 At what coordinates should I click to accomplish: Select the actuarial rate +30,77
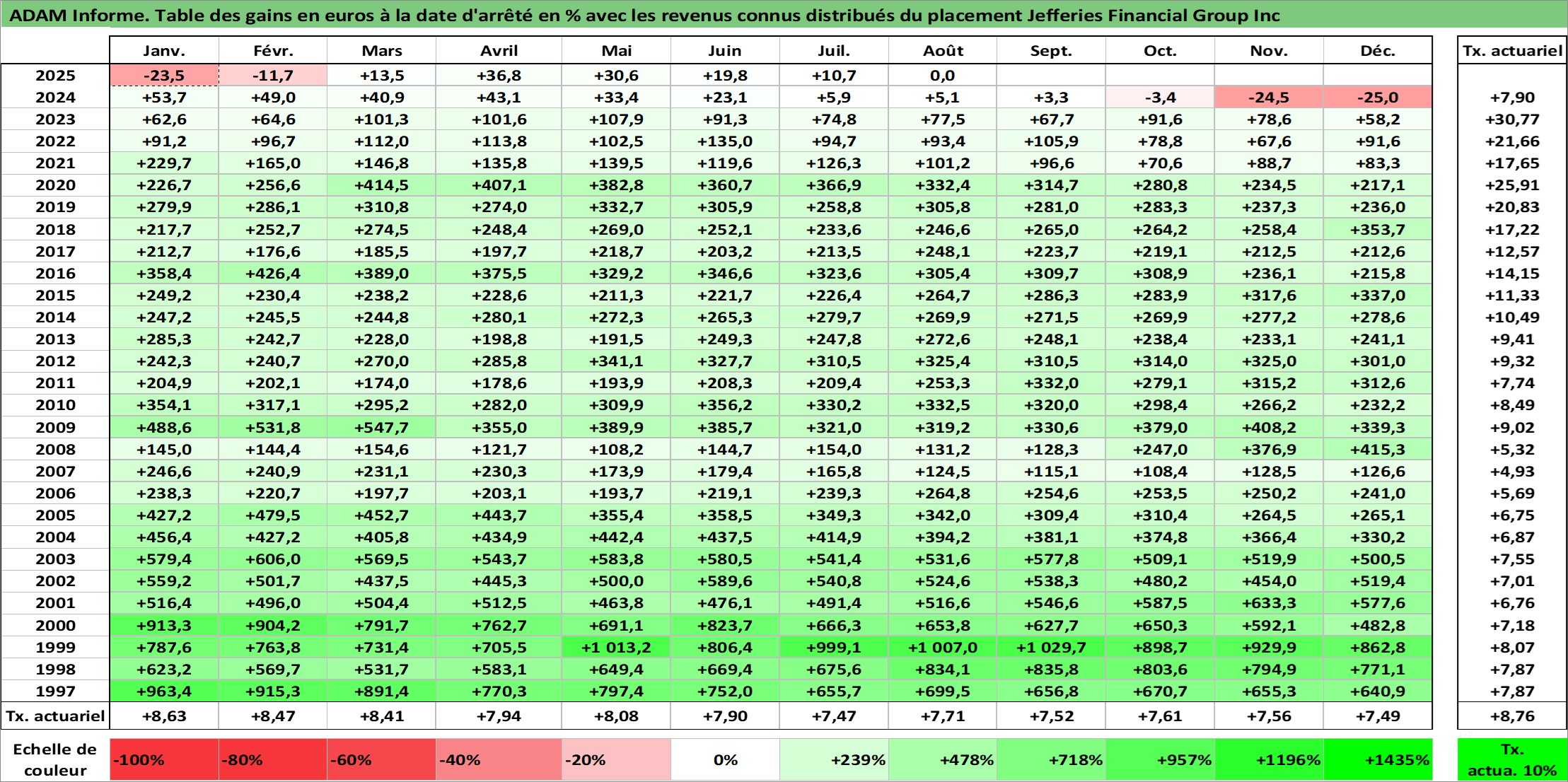click(x=1512, y=119)
